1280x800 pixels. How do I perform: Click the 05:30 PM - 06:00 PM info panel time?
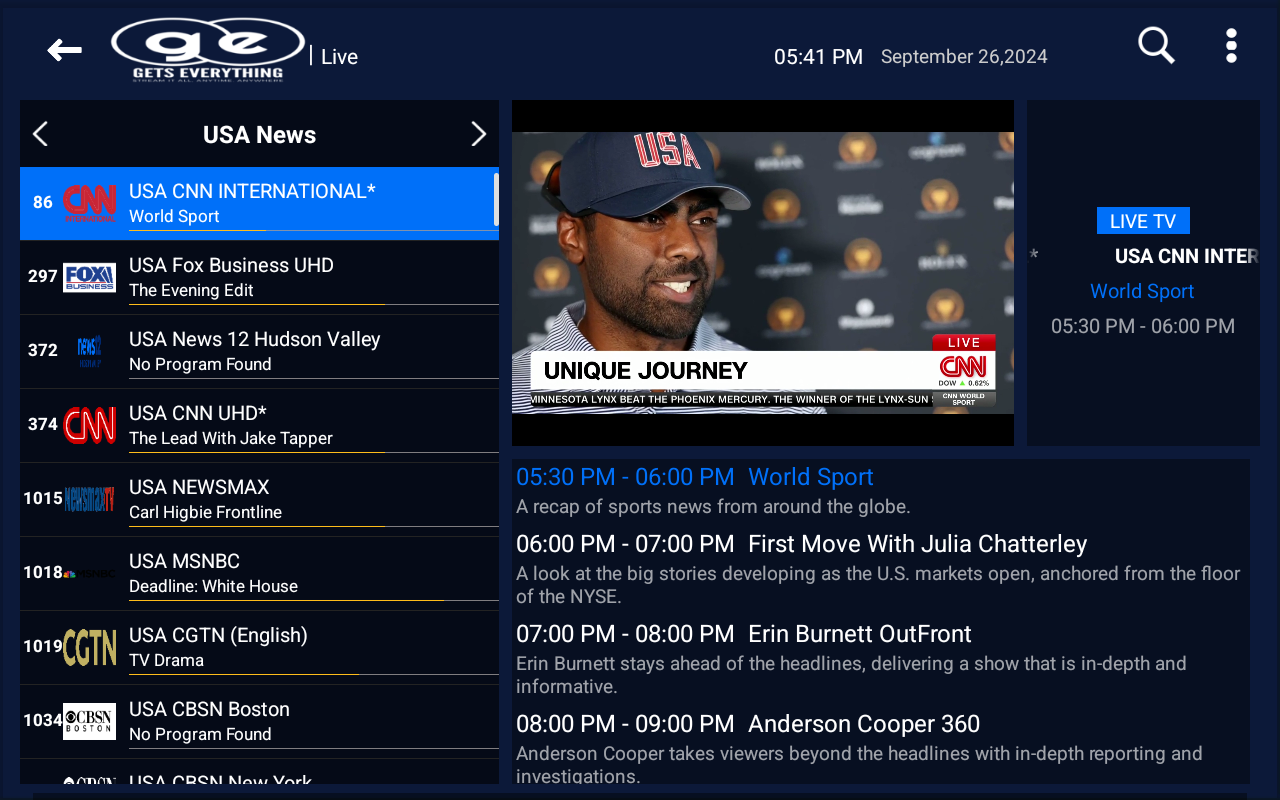coord(1143,326)
